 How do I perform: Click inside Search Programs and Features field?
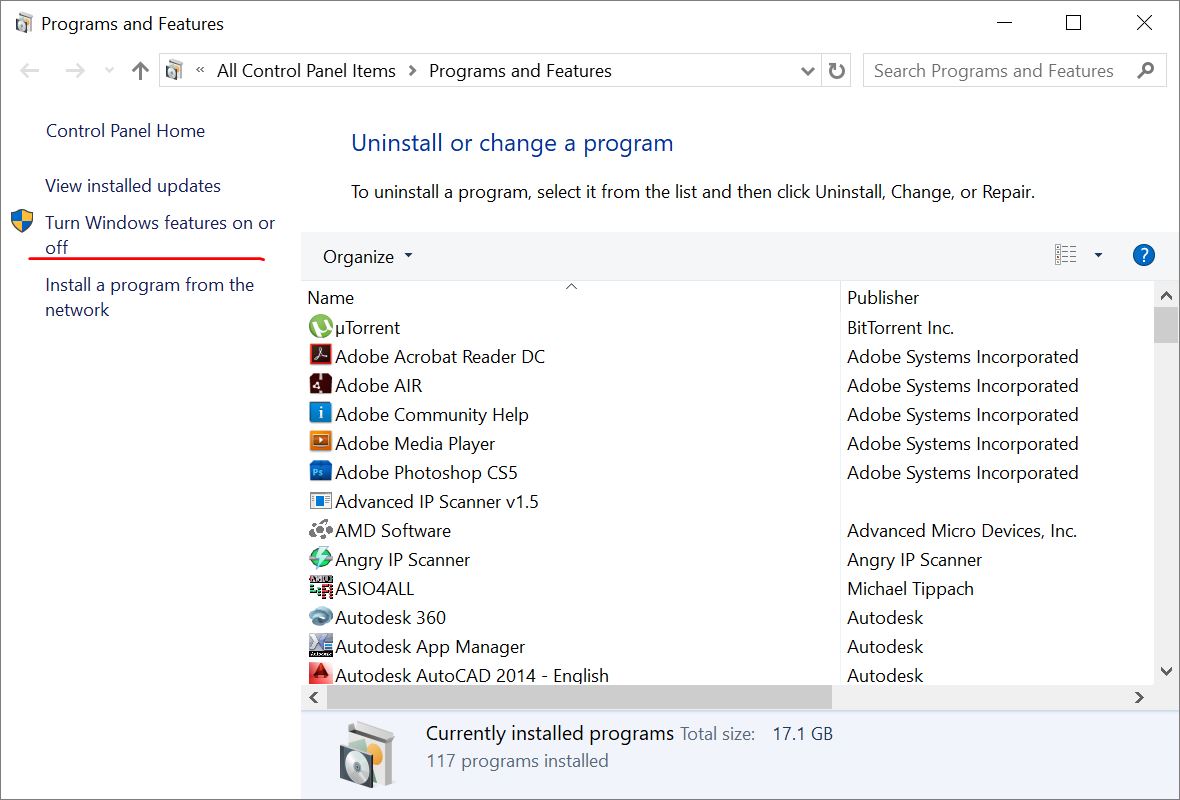[993, 71]
